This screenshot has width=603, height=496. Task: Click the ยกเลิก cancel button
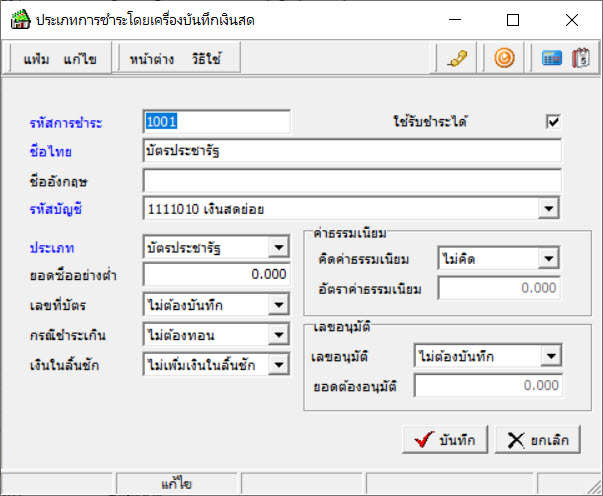tap(537, 439)
